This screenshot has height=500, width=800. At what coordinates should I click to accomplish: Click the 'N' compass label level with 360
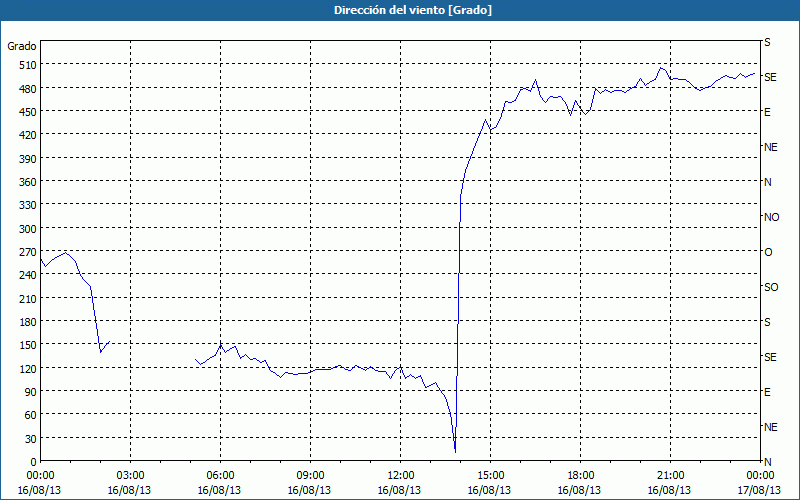tap(768, 182)
